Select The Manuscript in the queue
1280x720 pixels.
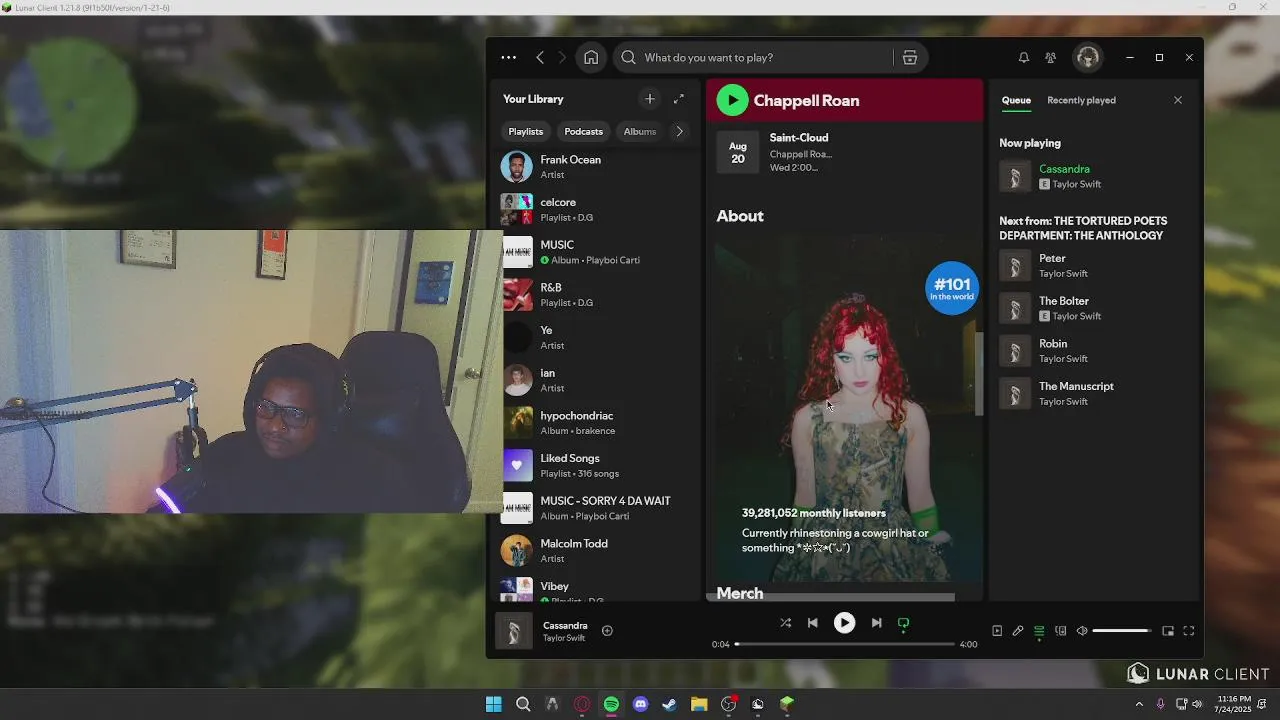pyautogui.click(x=1094, y=393)
